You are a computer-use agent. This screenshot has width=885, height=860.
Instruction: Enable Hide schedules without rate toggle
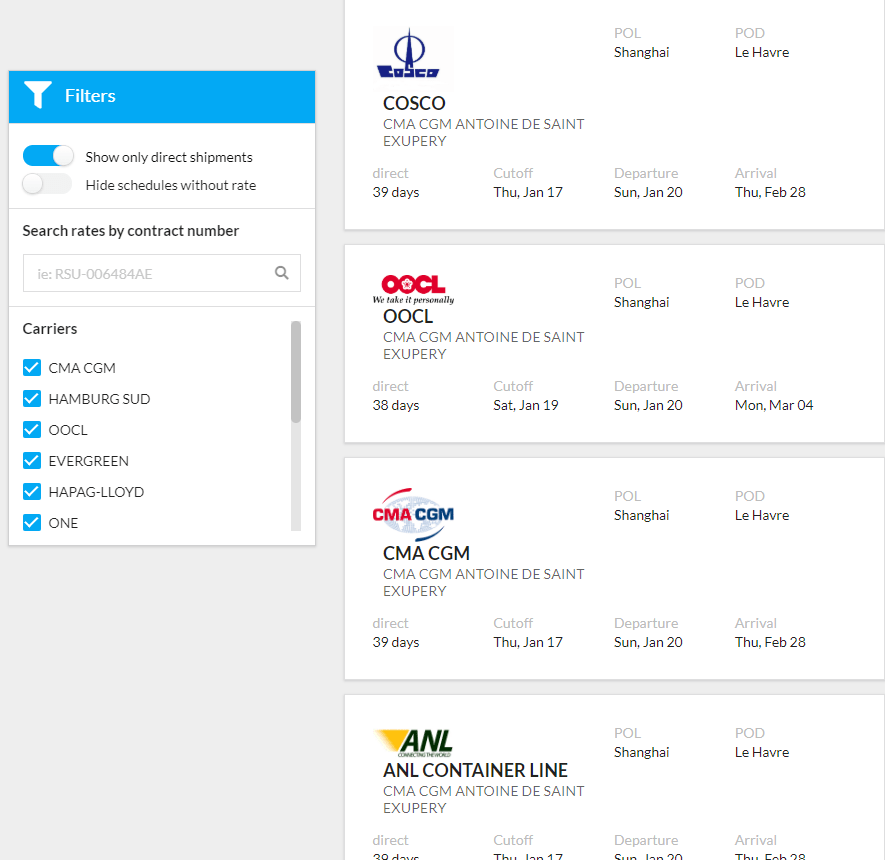pyautogui.click(x=48, y=184)
